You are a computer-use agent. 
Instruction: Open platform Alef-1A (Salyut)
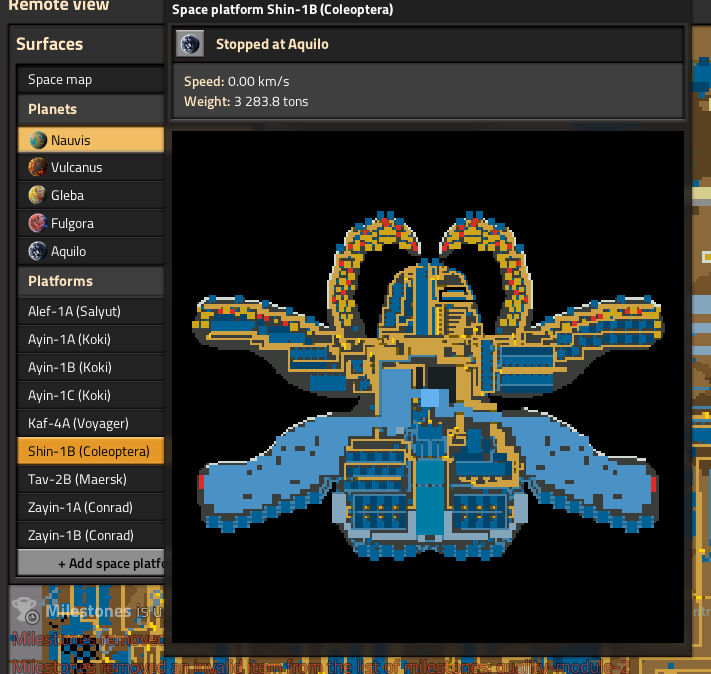(91, 312)
